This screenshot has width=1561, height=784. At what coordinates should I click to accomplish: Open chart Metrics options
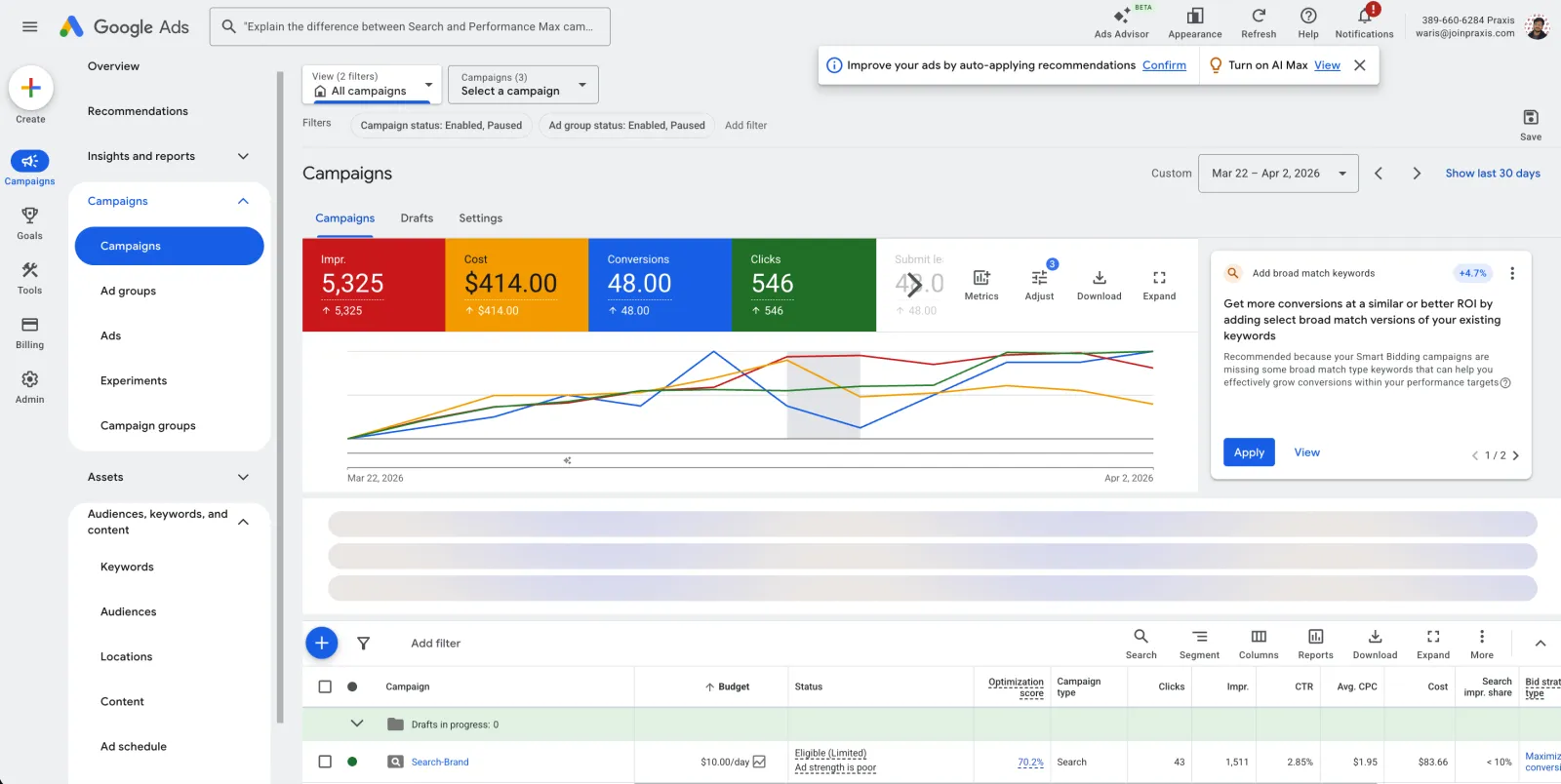[x=981, y=285]
